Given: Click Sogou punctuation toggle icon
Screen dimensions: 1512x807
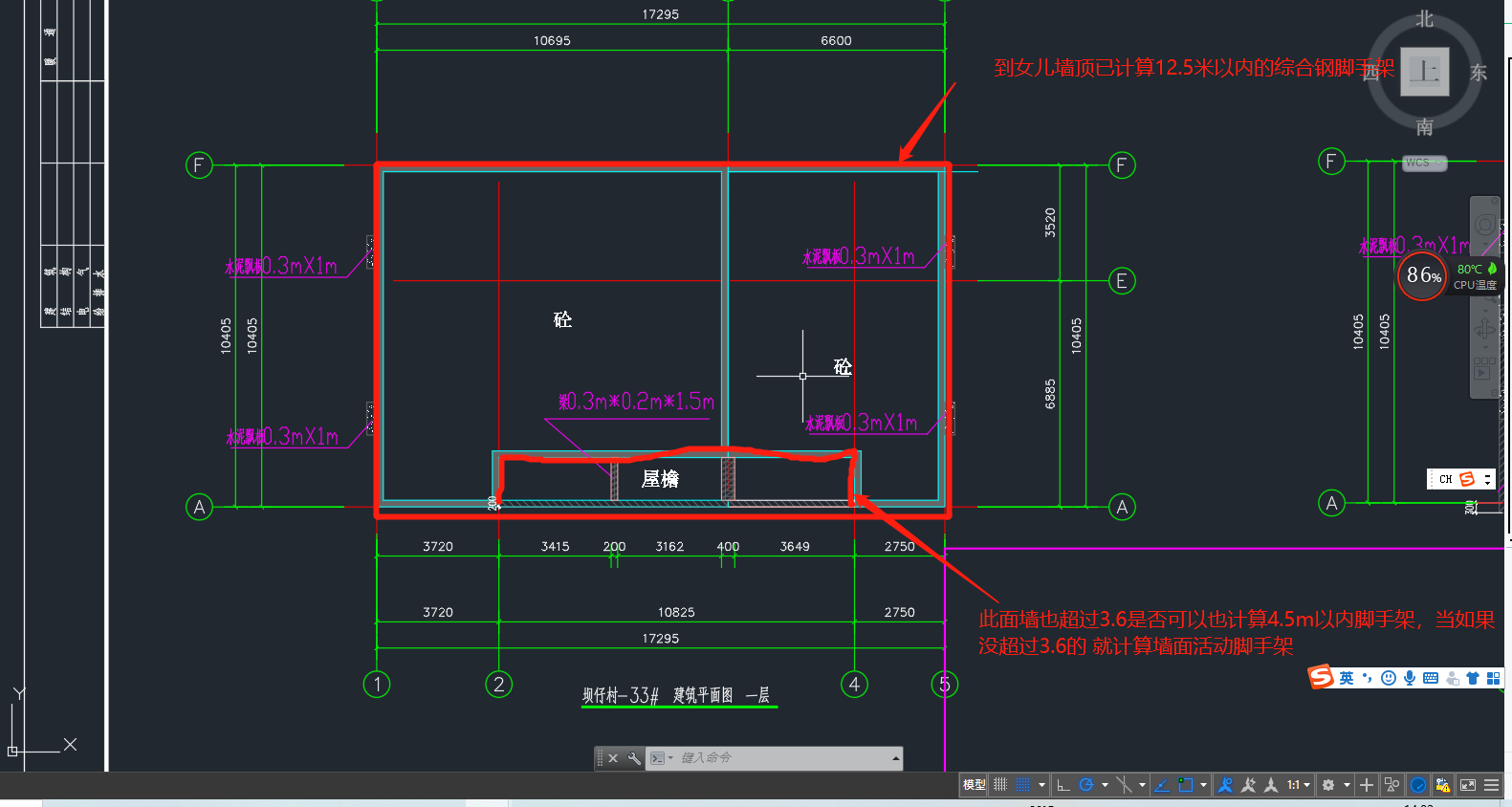Looking at the screenshot, I should [x=1368, y=678].
